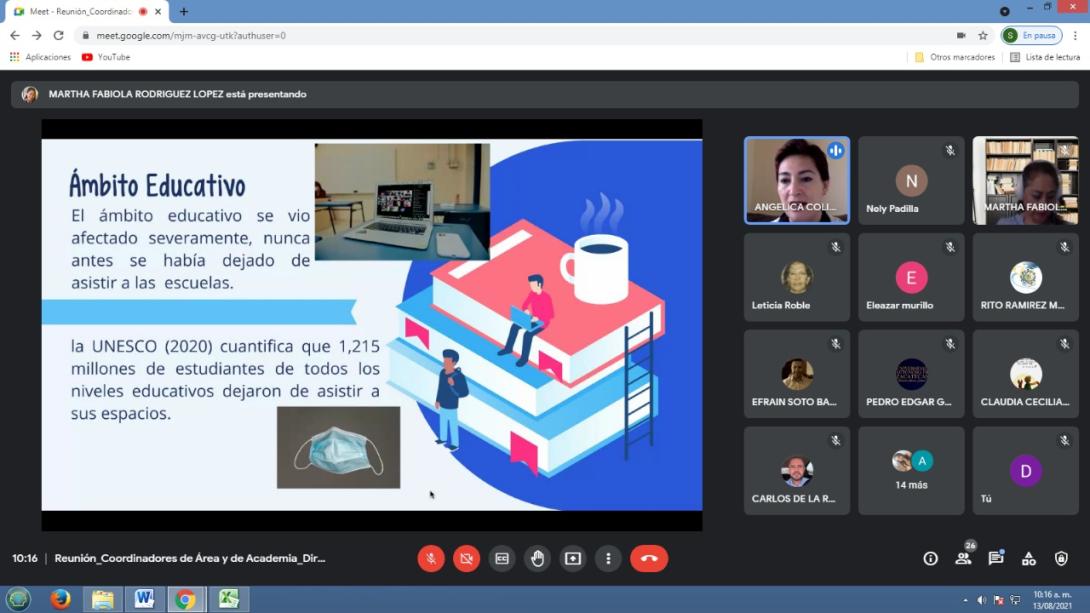The height and width of the screenshot is (613, 1090).
Task: Open meeting details info icon
Action: click(x=930, y=558)
